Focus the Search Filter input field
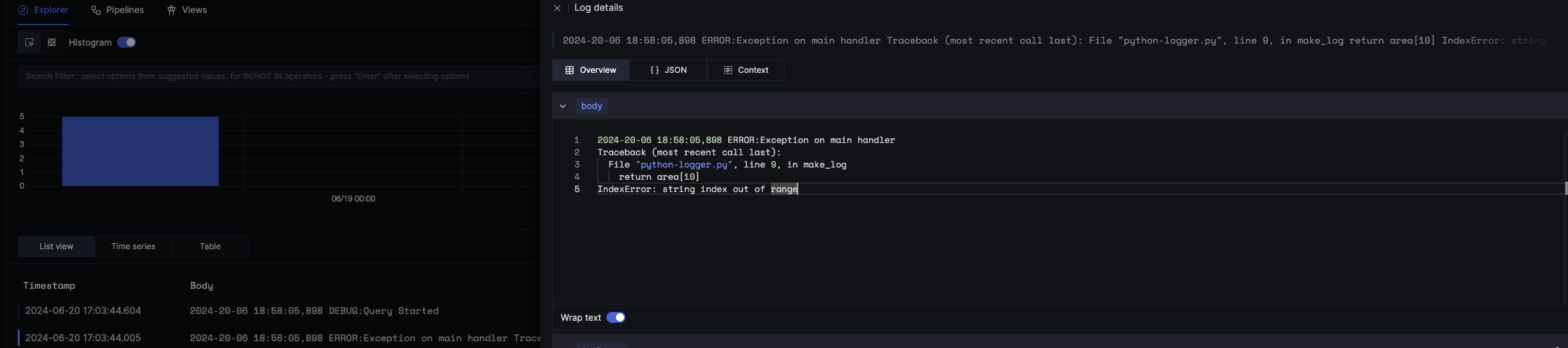Image resolution: width=1568 pixels, height=348 pixels. (x=279, y=76)
